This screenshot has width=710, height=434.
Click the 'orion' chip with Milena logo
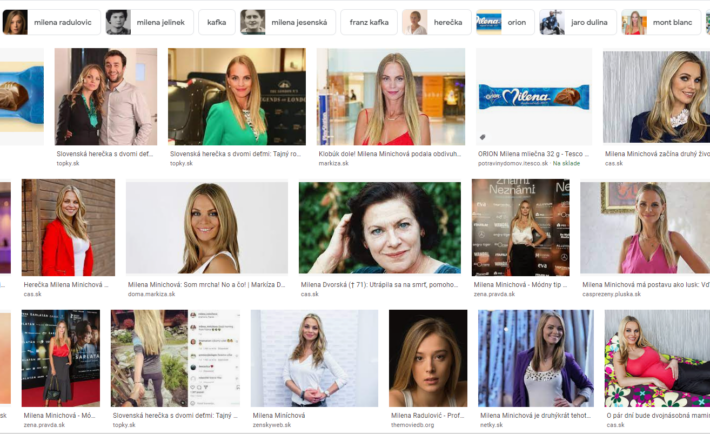click(x=505, y=22)
